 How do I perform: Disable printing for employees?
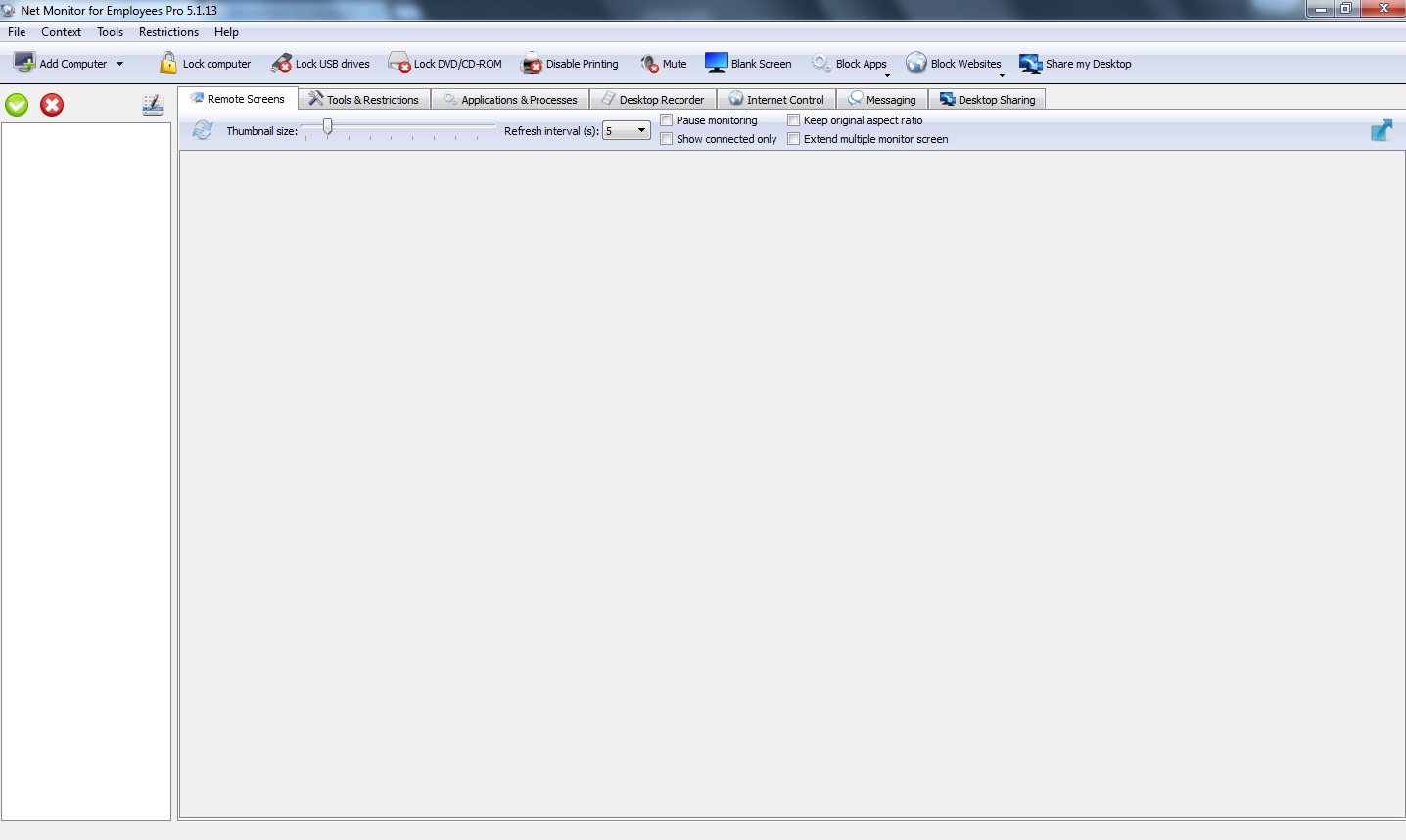point(571,63)
